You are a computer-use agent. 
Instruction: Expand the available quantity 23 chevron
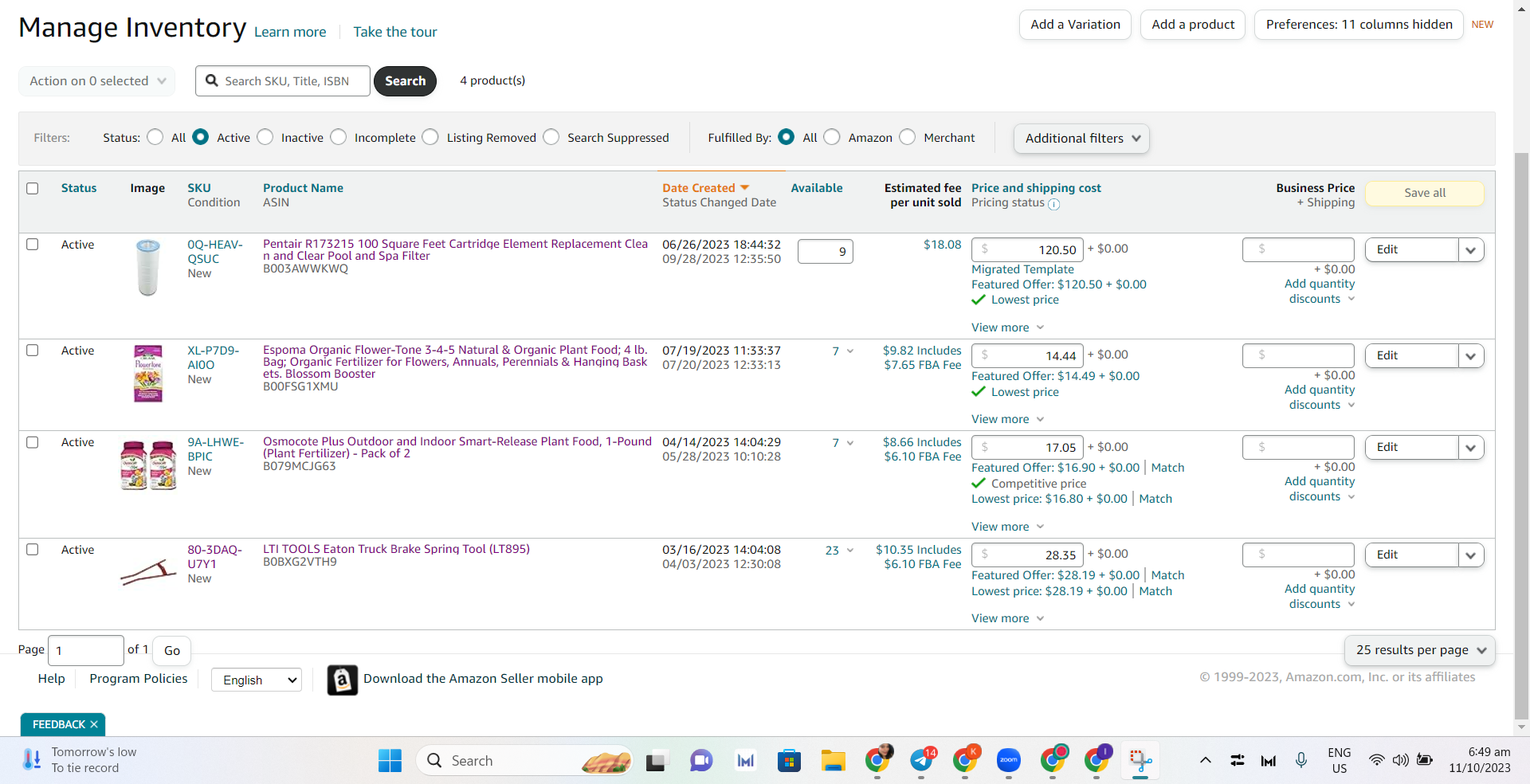tap(850, 551)
